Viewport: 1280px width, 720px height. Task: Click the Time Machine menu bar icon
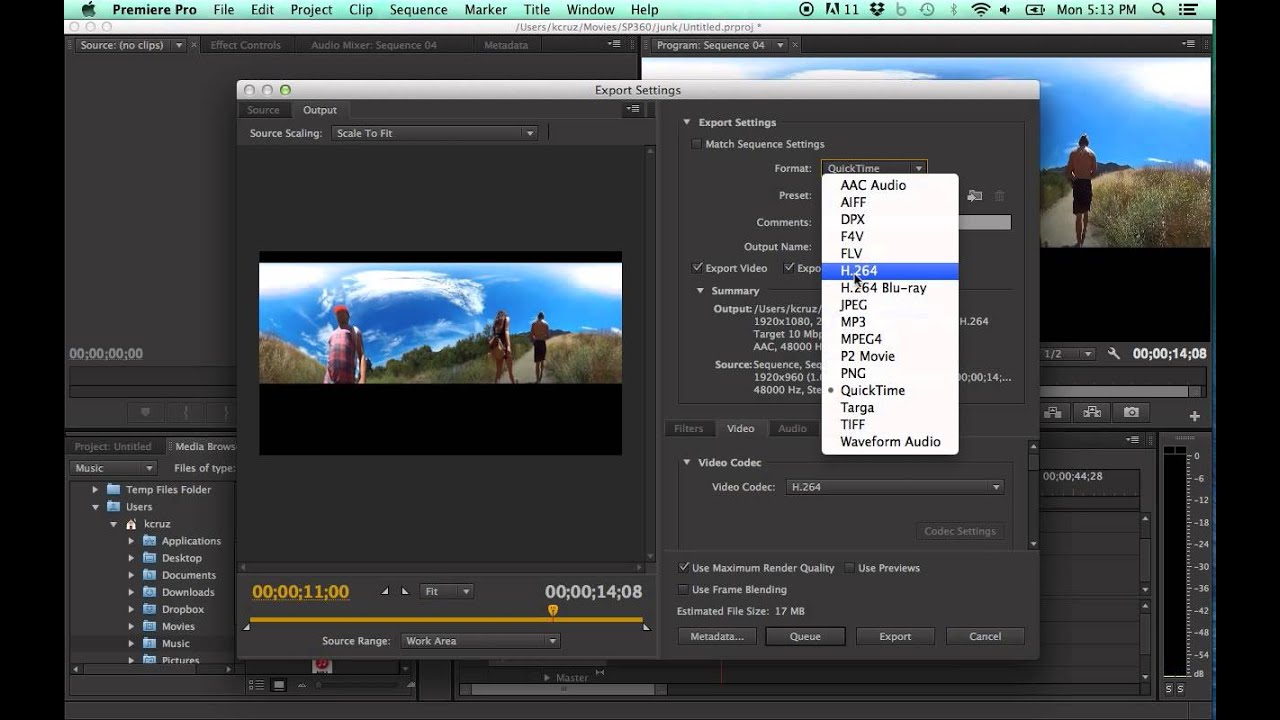click(x=925, y=10)
